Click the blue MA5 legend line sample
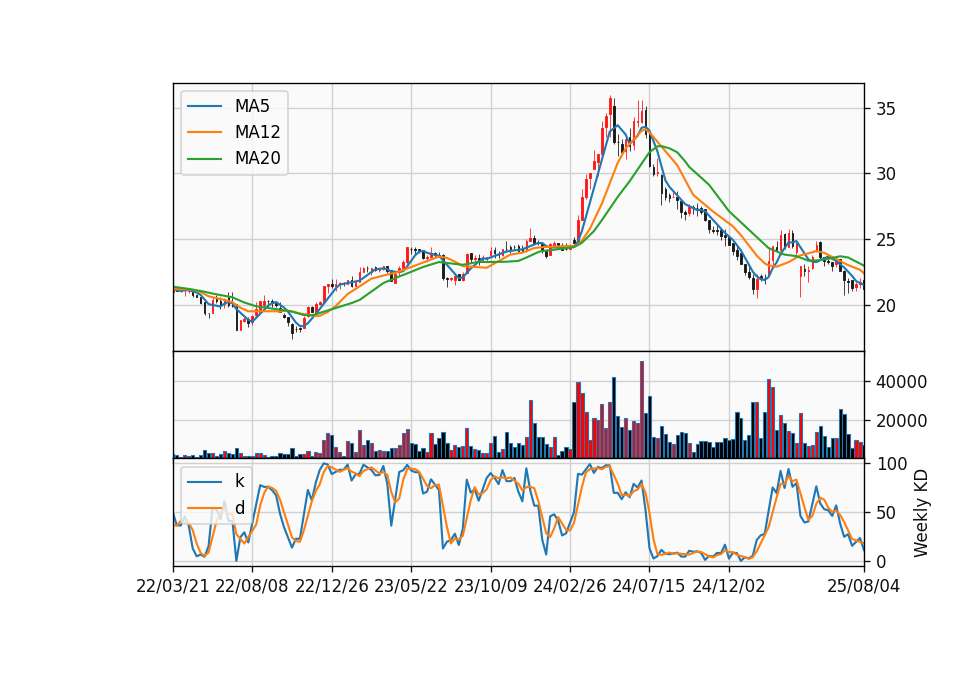Image resolution: width=960 pixels, height=690 pixels. pos(204,106)
